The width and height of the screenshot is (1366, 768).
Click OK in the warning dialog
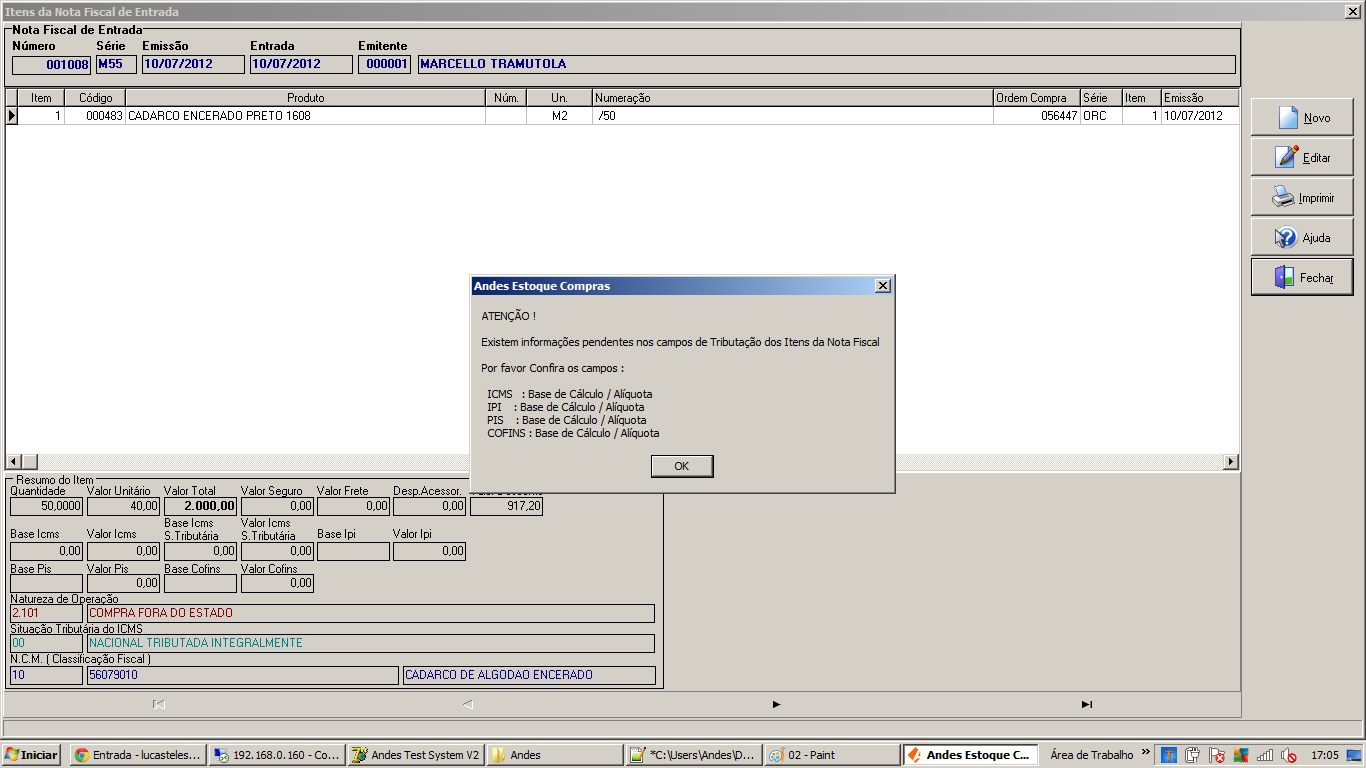tap(682, 466)
